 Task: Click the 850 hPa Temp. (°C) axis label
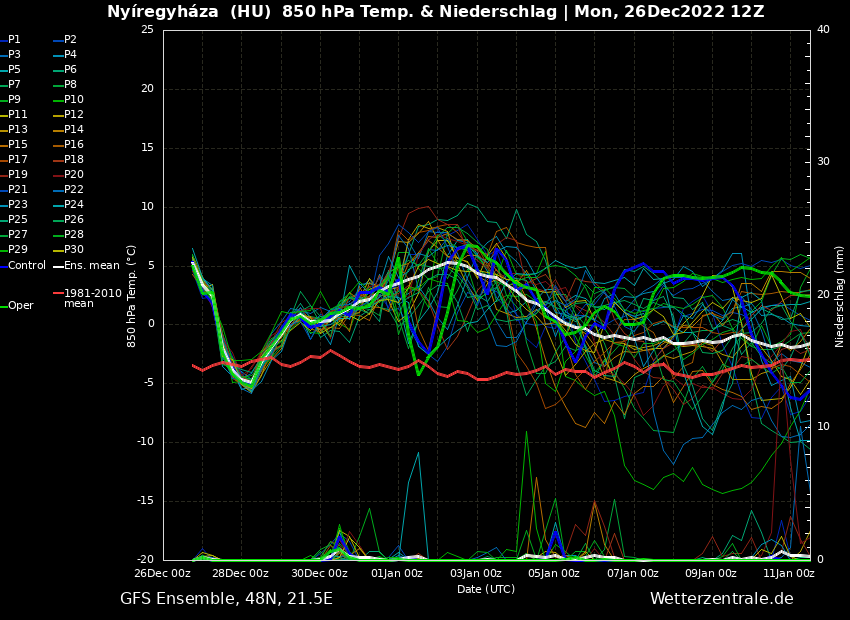coord(132,295)
